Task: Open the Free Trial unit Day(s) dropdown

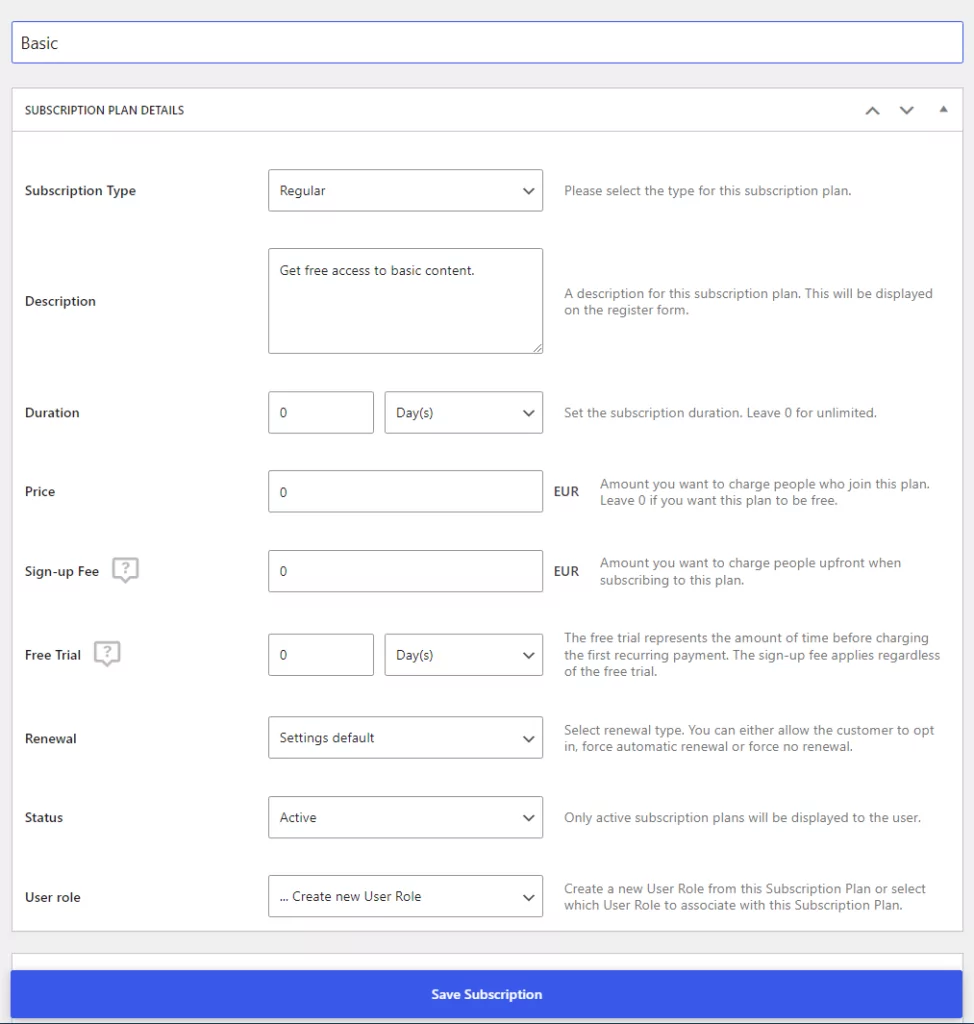Action: 463,655
